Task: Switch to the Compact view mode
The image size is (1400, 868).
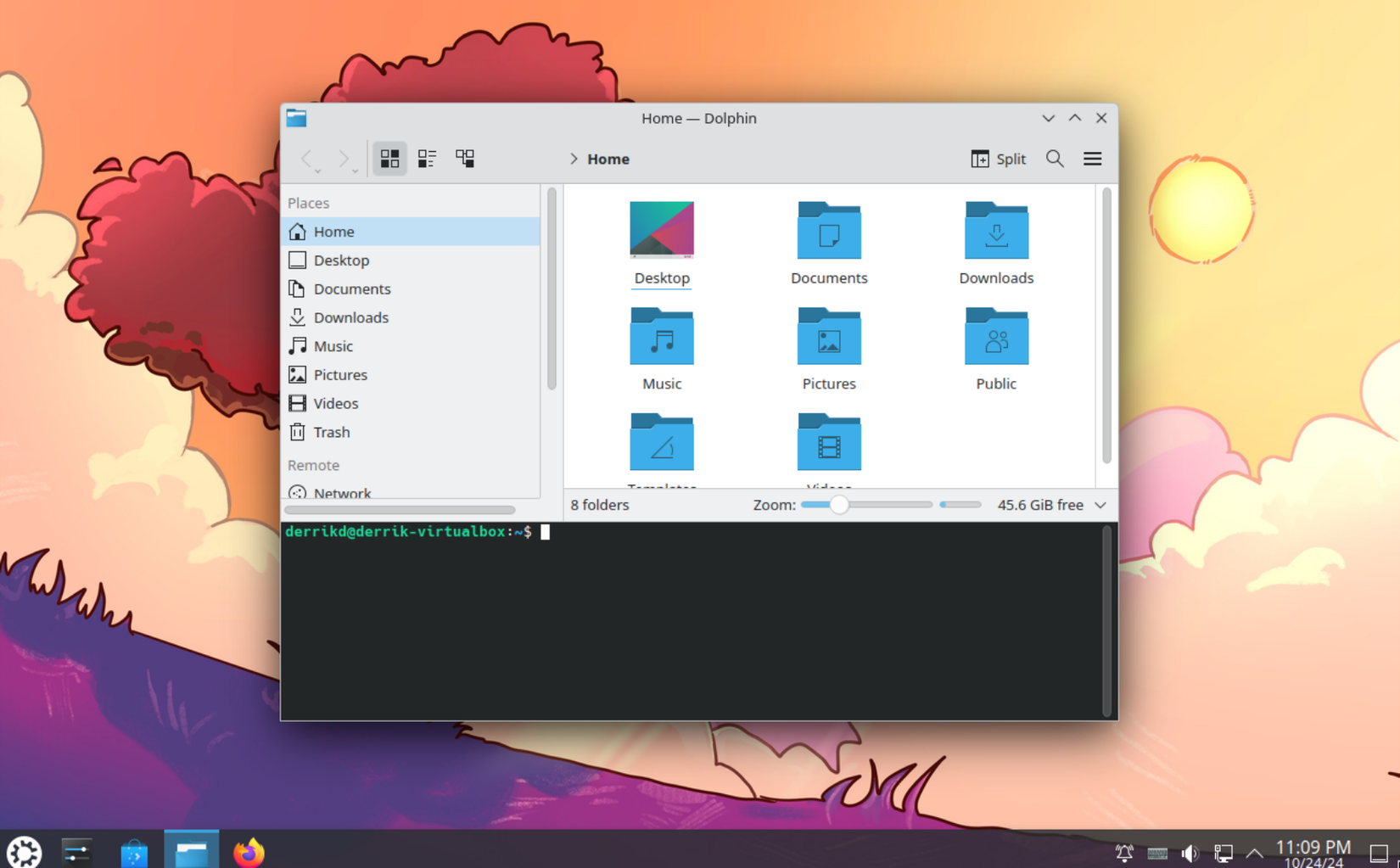Action: pos(427,158)
